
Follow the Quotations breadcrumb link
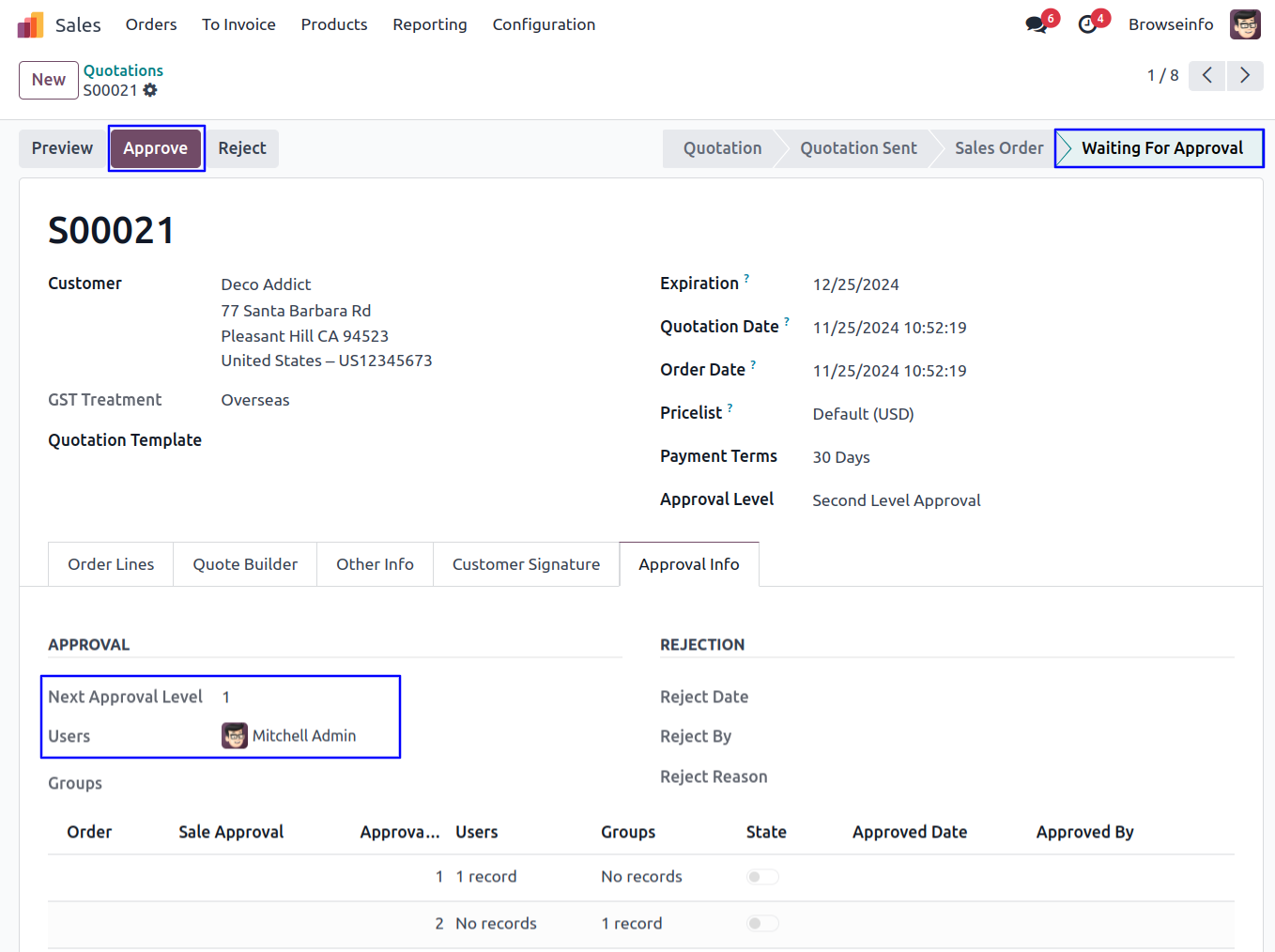[x=123, y=70]
